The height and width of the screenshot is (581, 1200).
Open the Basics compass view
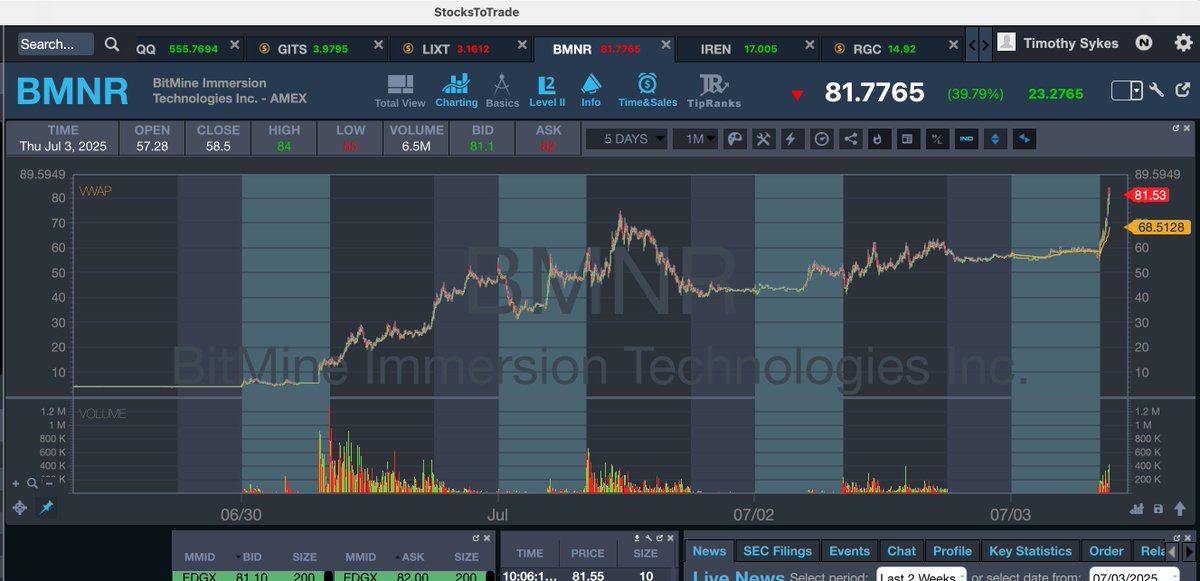pos(502,90)
